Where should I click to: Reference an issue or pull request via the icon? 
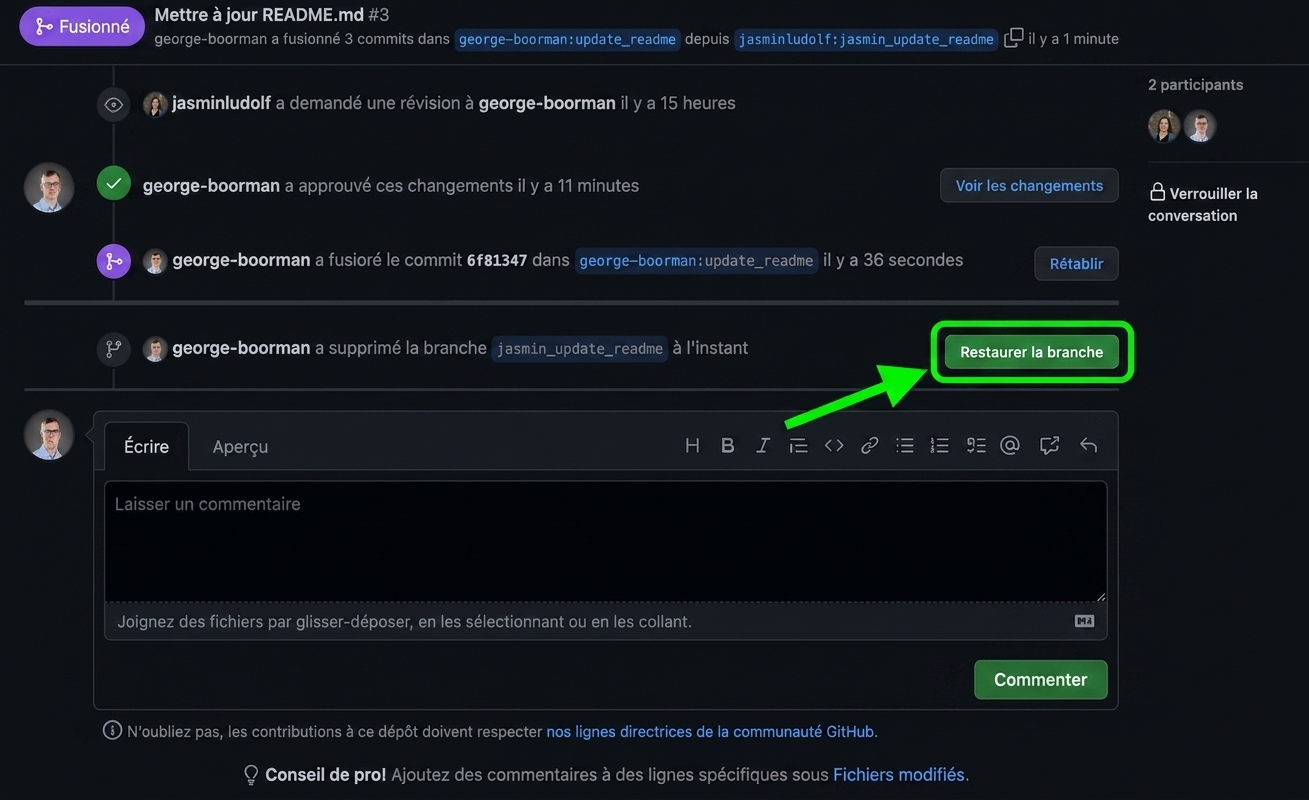click(1049, 446)
